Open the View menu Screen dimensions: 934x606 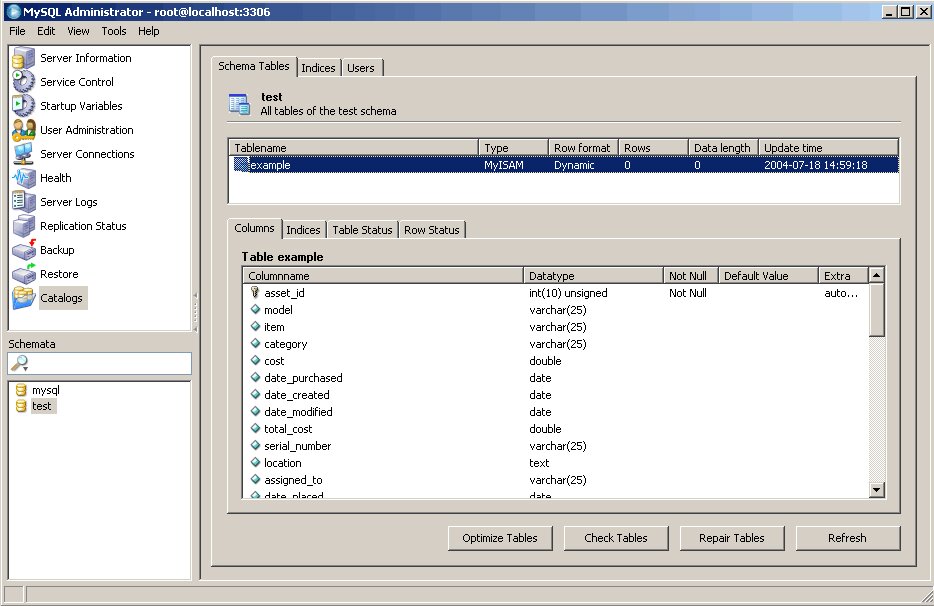coord(78,31)
